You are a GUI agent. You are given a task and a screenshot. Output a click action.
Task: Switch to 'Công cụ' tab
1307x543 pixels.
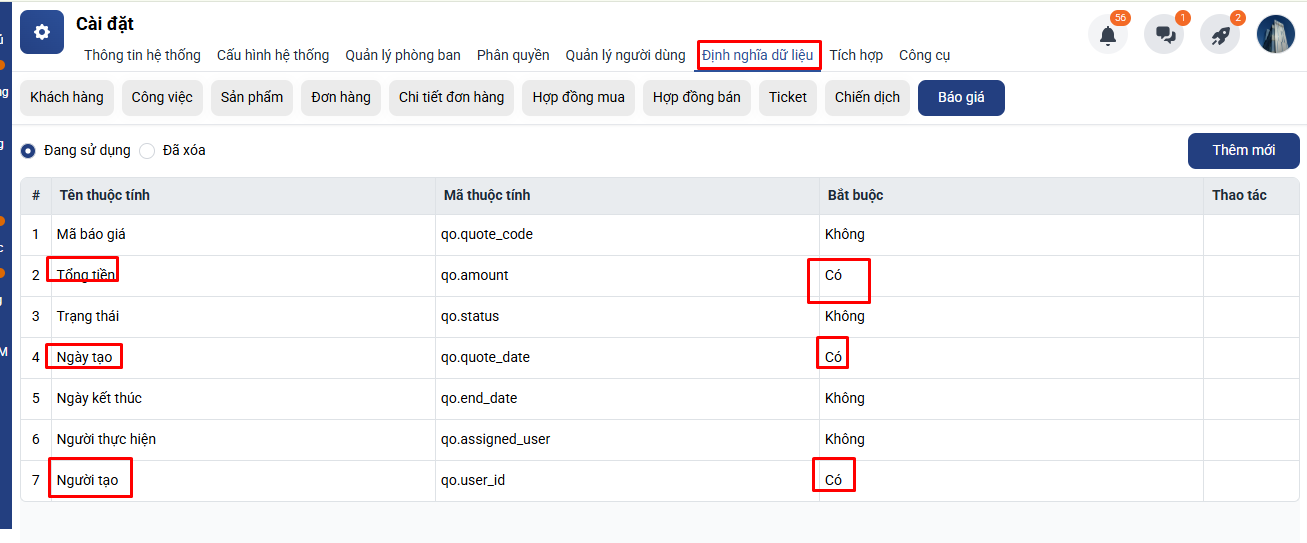(924, 55)
